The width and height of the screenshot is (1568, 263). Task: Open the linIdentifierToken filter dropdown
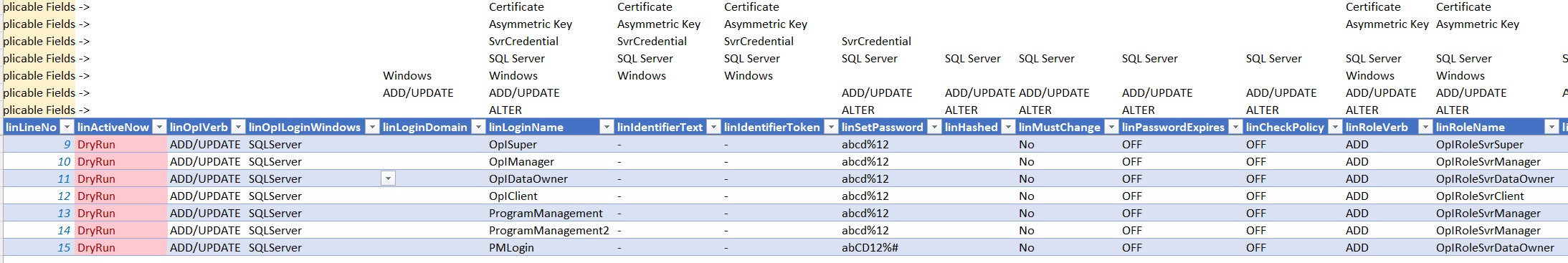[831, 128]
